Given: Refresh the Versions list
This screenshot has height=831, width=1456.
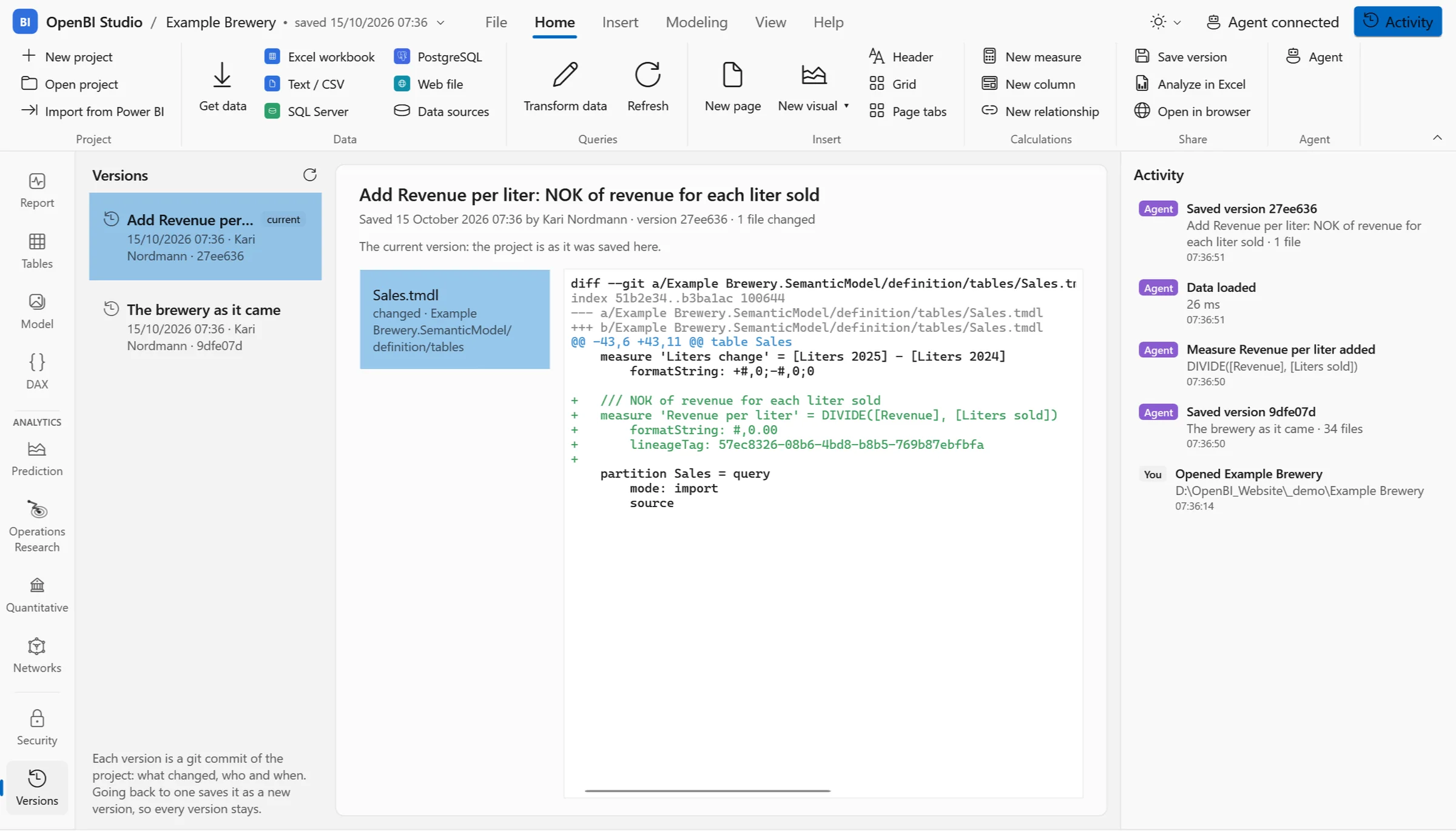Looking at the screenshot, I should tap(309, 175).
